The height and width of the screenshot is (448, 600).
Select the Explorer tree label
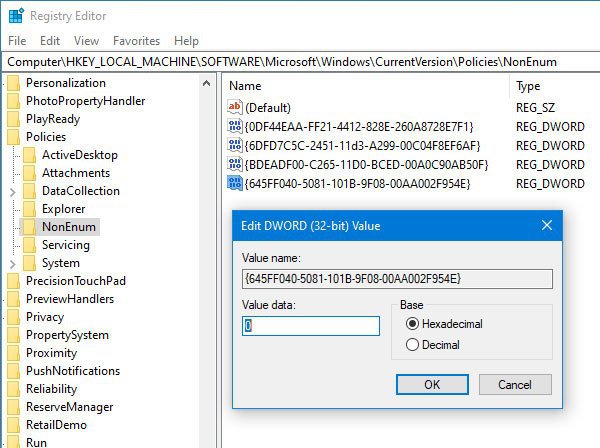(x=64, y=209)
